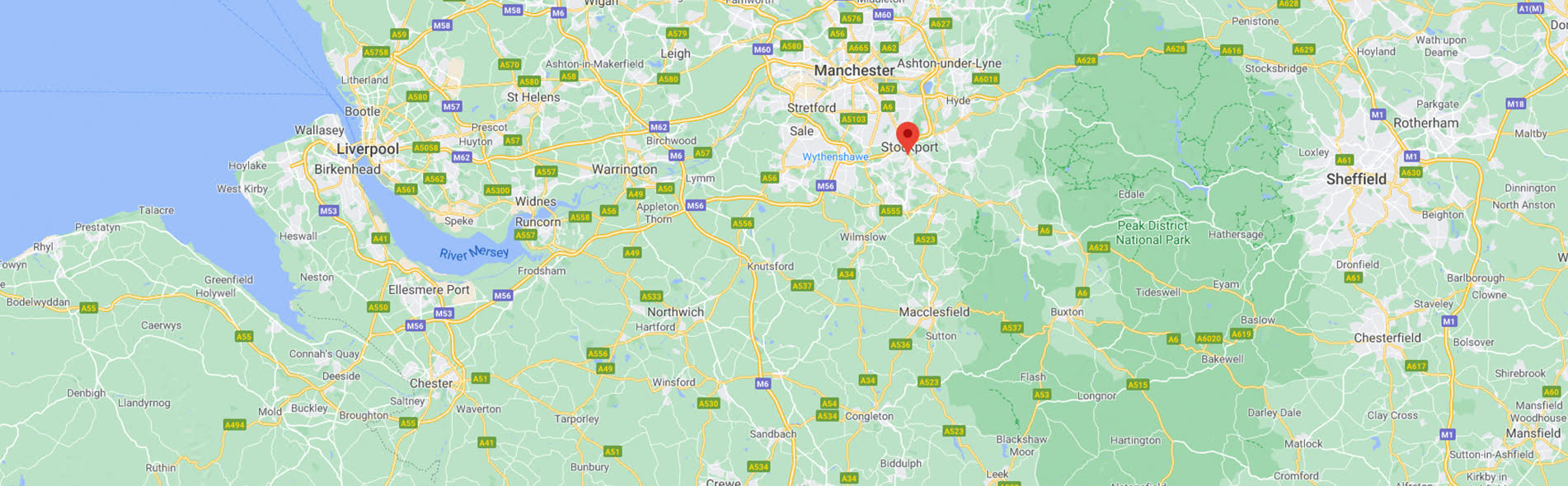Click the A55 road marker near Bodelwyddan
The height and width of the screenshot is (486, 1568).
tap(88, 308)
